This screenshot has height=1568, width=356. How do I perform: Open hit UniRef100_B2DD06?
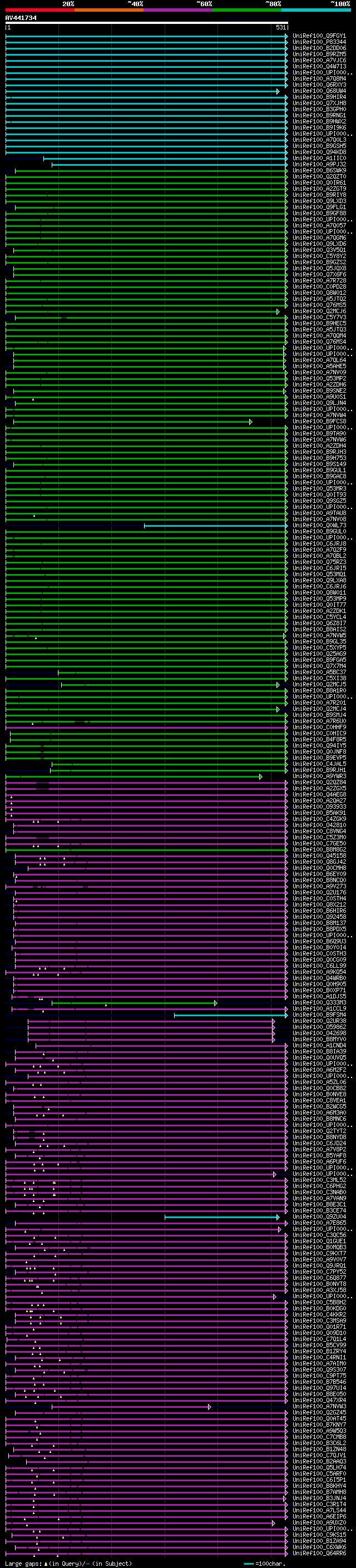click(x=319, y=48)
